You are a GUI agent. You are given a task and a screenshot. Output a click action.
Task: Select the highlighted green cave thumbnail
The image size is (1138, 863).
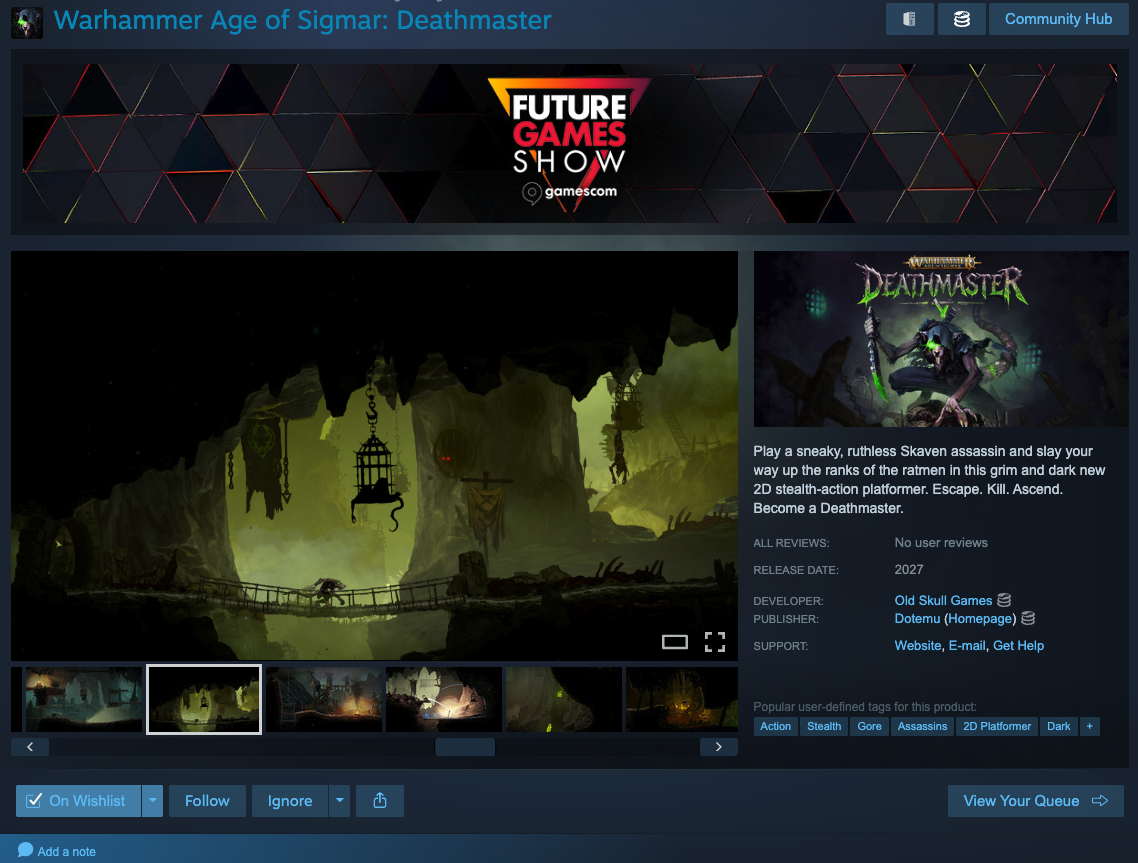204,700
